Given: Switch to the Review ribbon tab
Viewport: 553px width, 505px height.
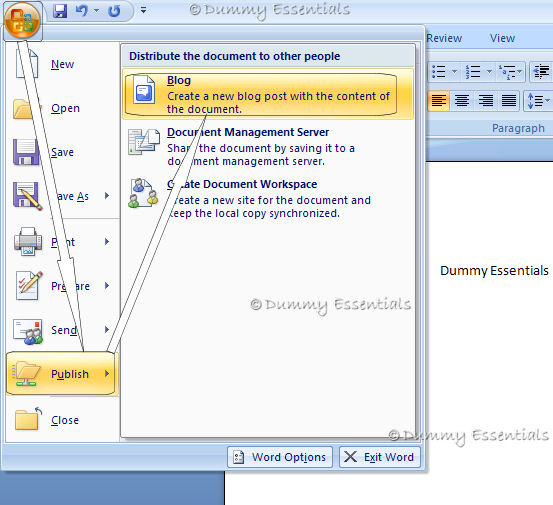Looking at the screenshot, I should pyautogui.click(x=444, y=38).
